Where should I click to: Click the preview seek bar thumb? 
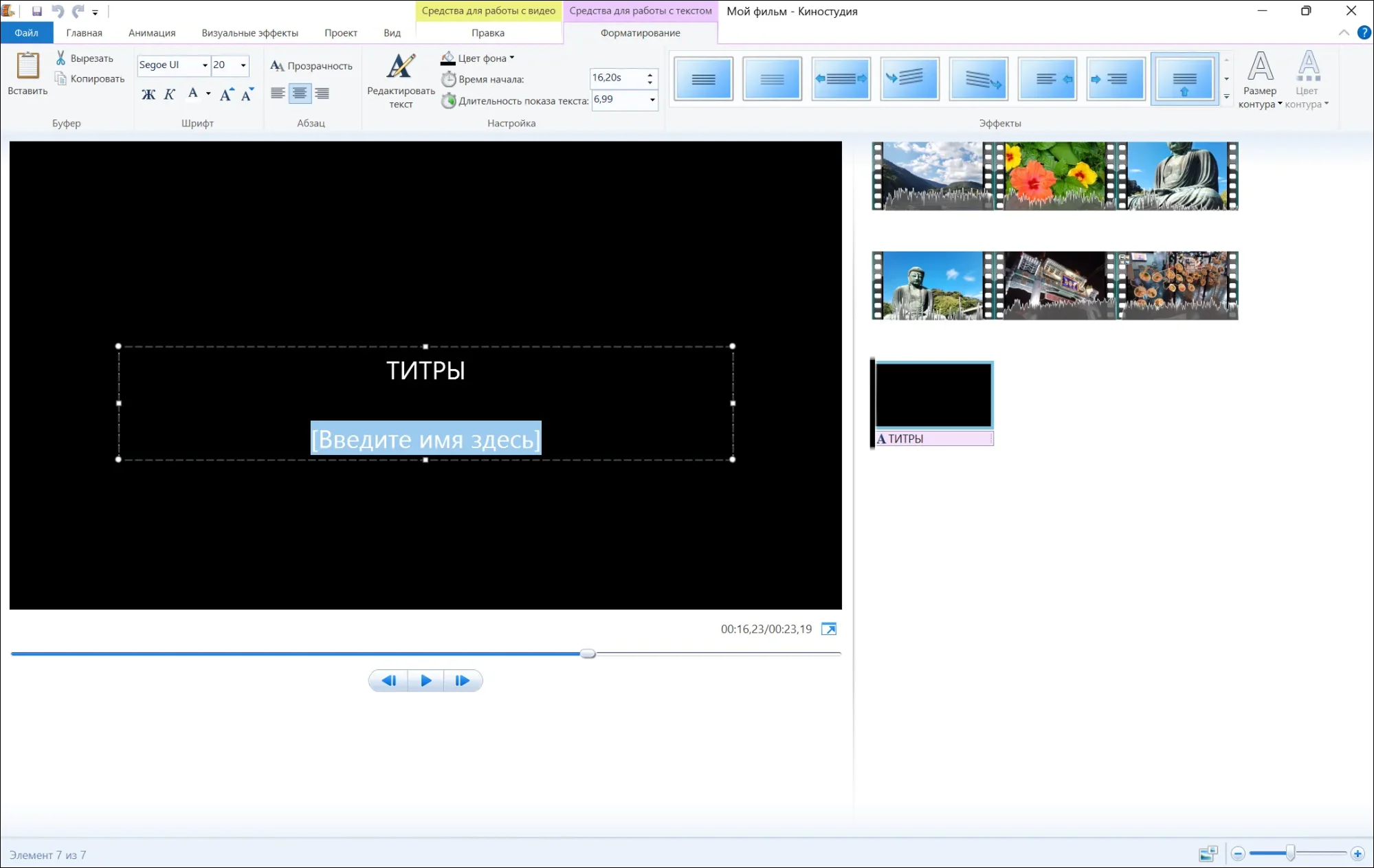pos(588,654)
